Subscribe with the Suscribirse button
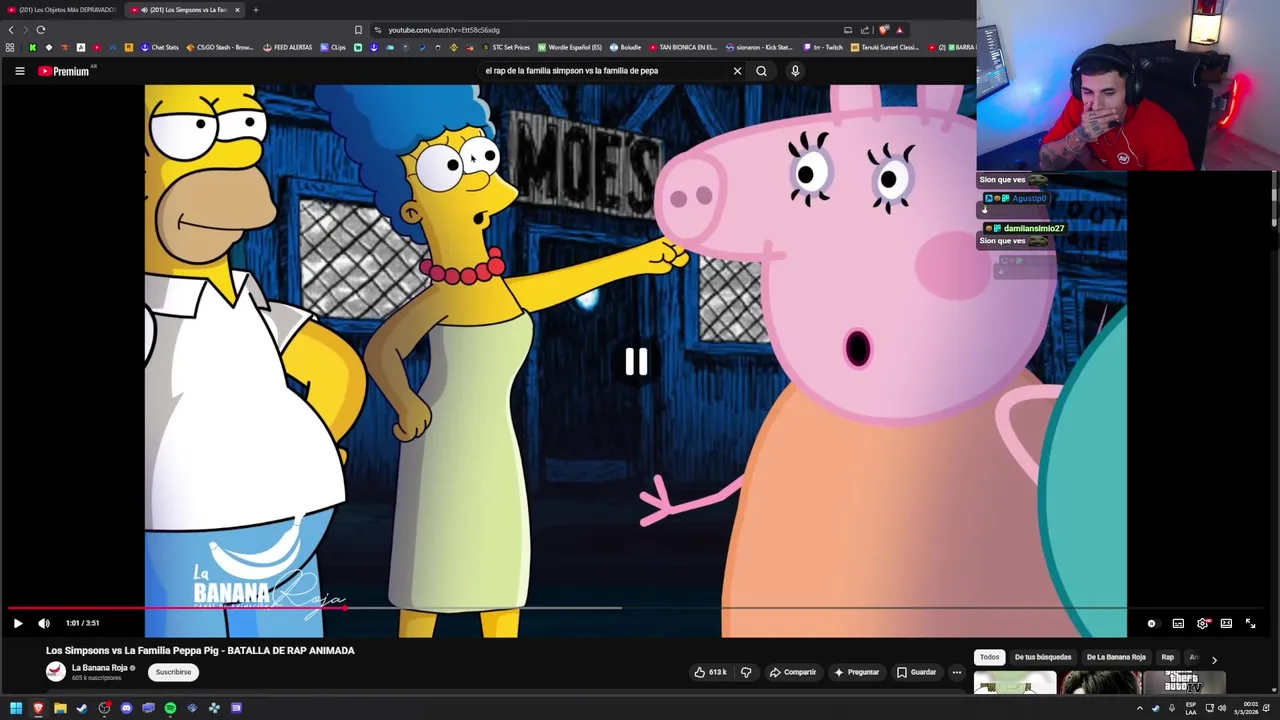This screenshot has height=720, width=1280. [173, 672]
